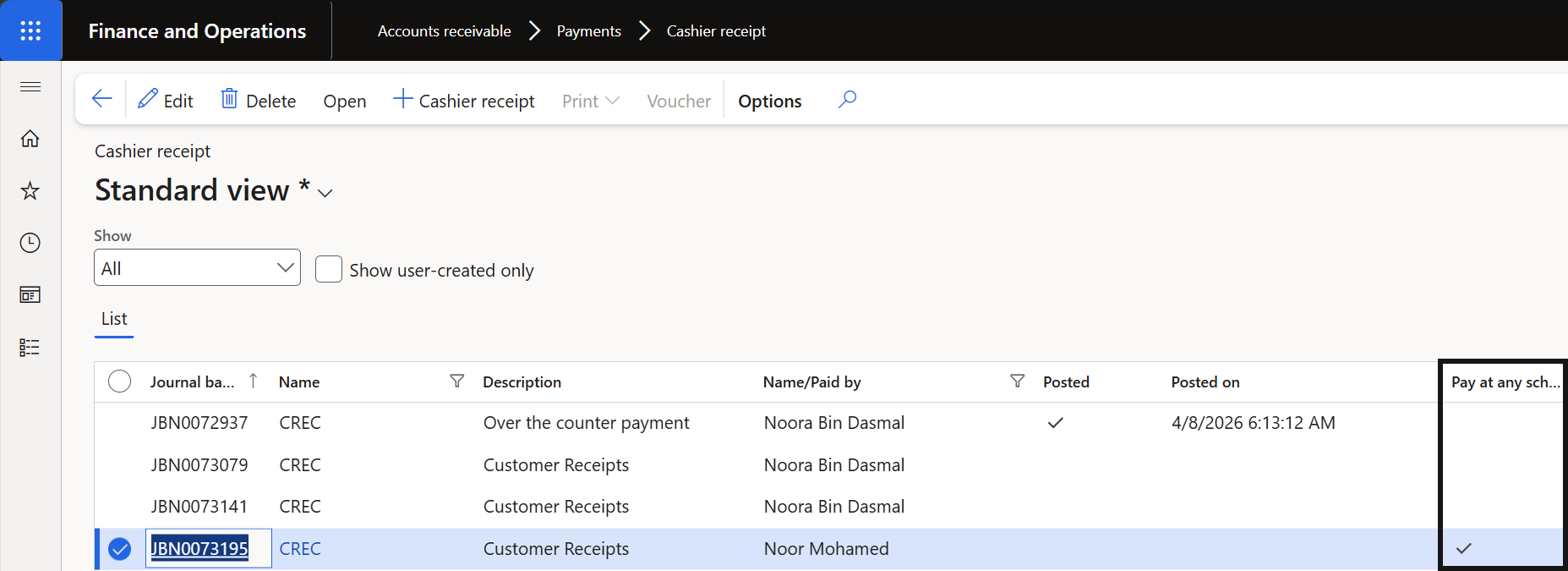Open Modules list icon in sidebar
The height and width of the screenshot is (571, 1568).
click(30, 348)
